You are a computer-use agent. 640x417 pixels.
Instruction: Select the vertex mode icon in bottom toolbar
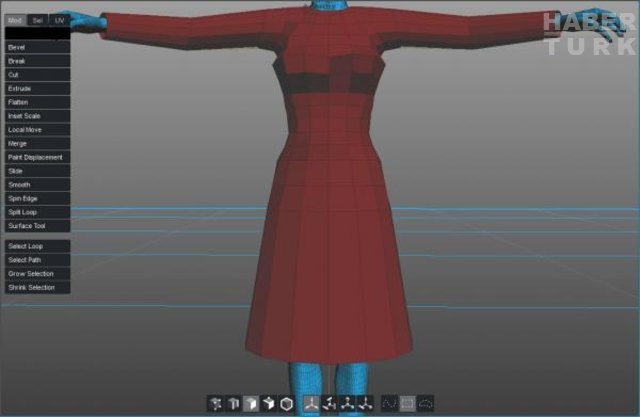click(215, 403)
